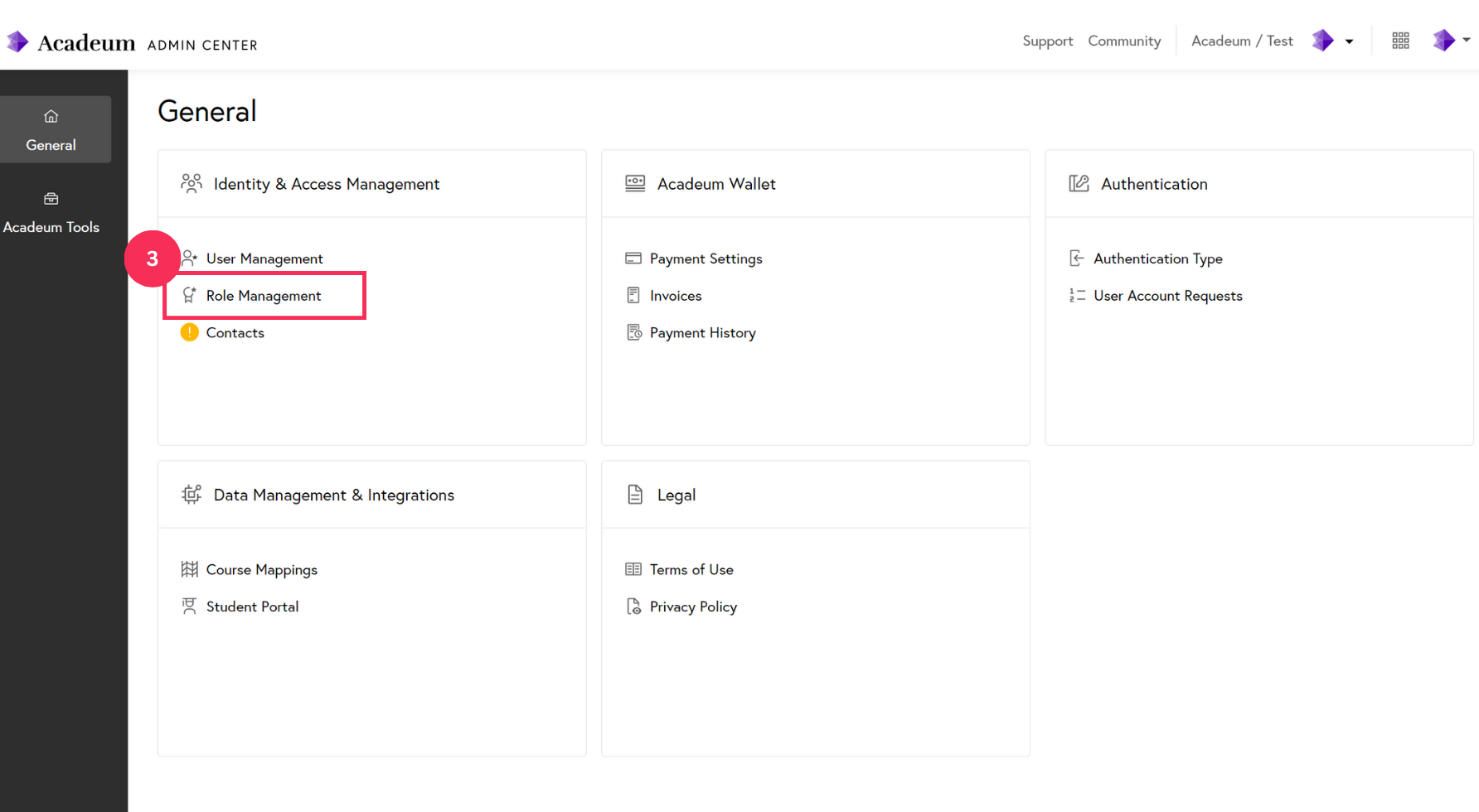Select the General sidebar tab
Viewport: 1479px width, 812px height.
coord(56,129)
